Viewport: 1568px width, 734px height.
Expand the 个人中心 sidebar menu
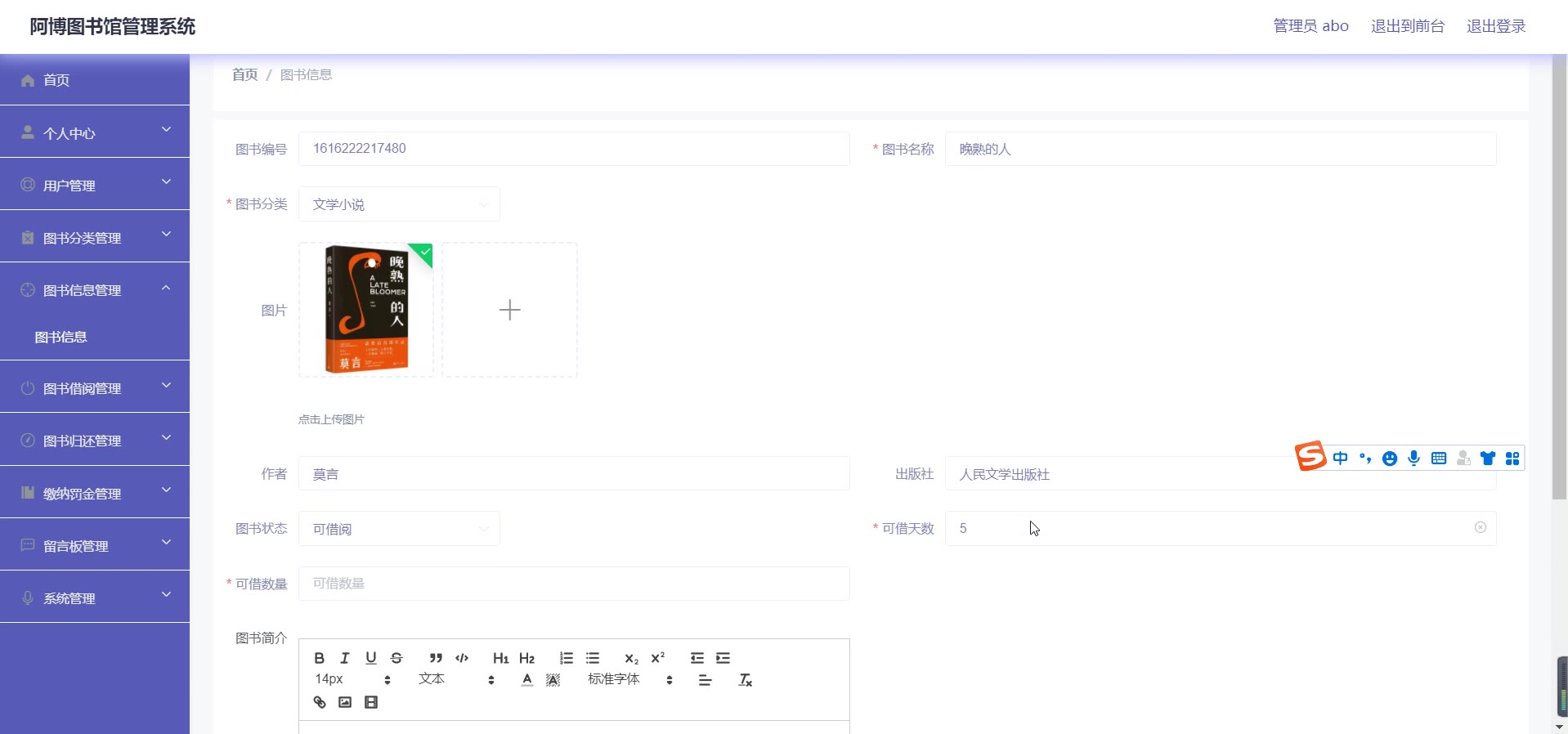coord(95,132)
